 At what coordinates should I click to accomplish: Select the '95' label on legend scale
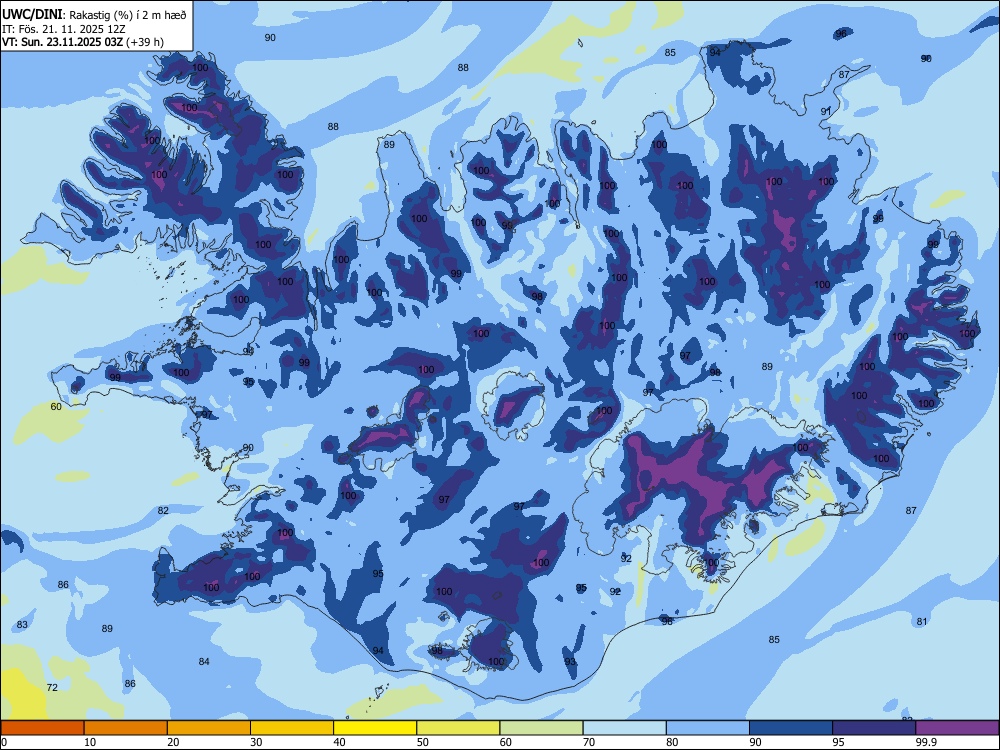click(839, 742)
